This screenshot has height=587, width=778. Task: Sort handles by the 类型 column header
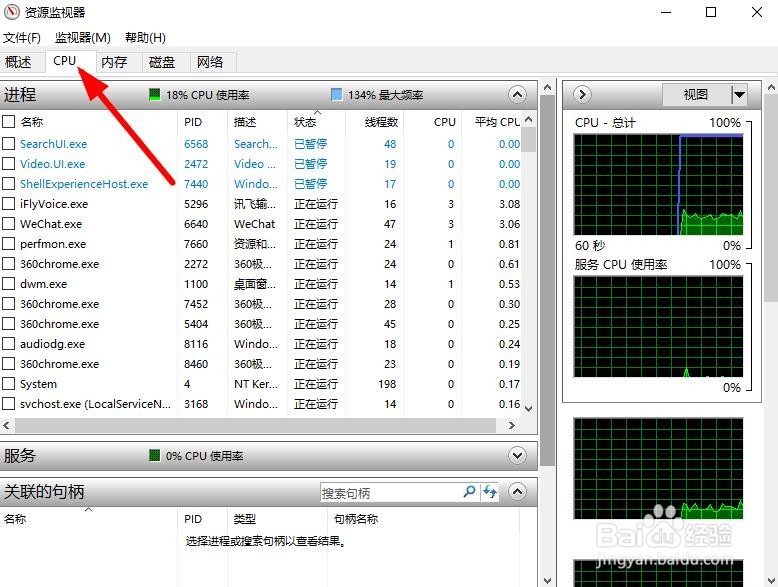click(x=277, y=519)
